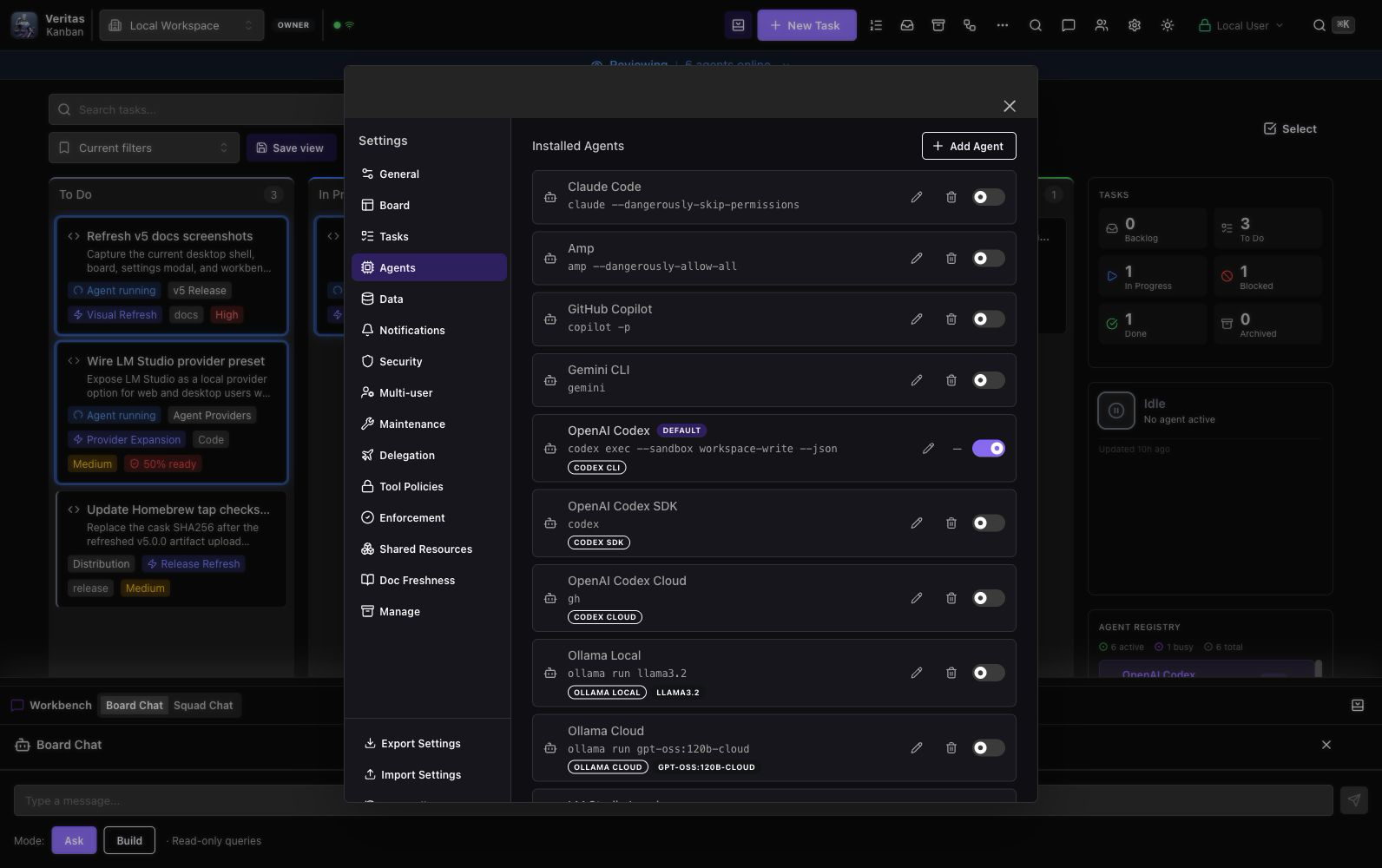The image size is (1382, 868).
Task: Enable the Gemini CLI agent toggle
Action: coord(988,379)
